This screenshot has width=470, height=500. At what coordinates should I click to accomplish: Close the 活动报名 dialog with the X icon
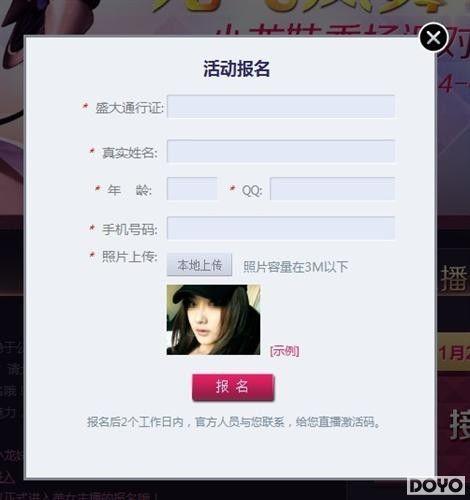pyautogui.click(x=433, y=37)
